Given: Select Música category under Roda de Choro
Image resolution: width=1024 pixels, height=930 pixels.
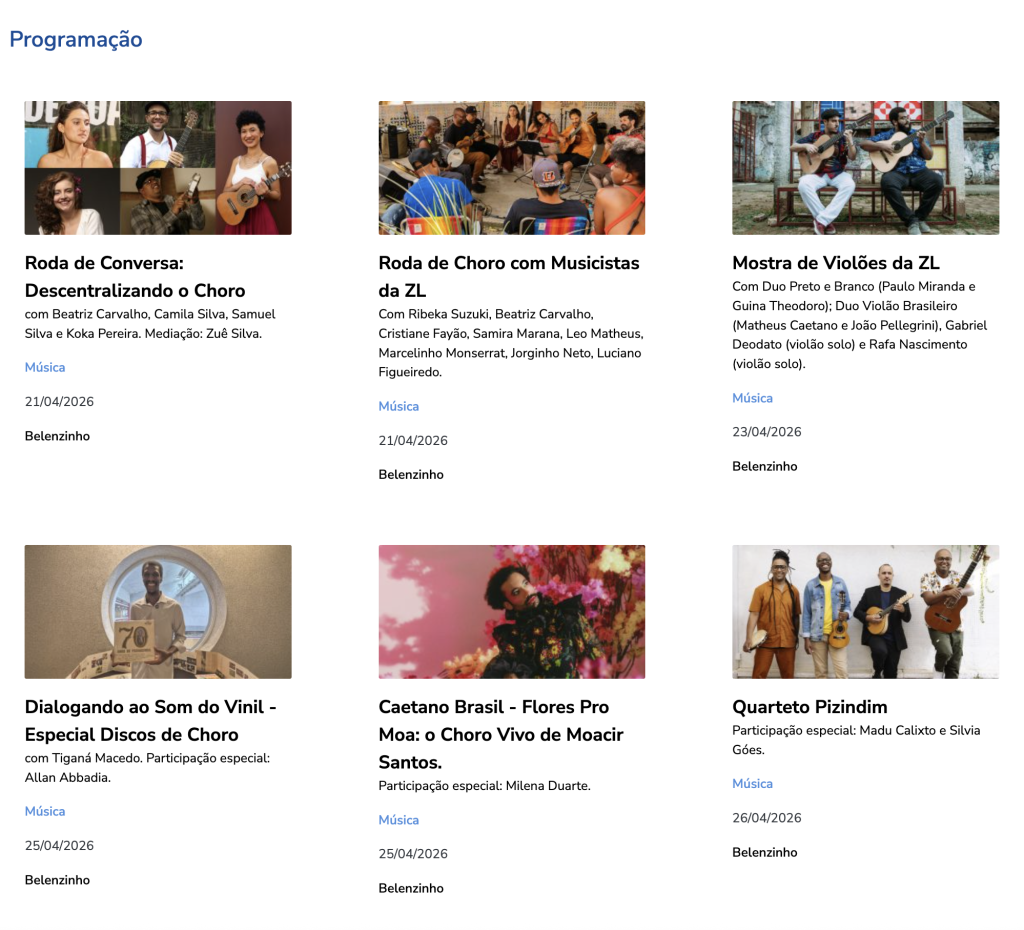Looking at the screenshot, I should [398, 406].
